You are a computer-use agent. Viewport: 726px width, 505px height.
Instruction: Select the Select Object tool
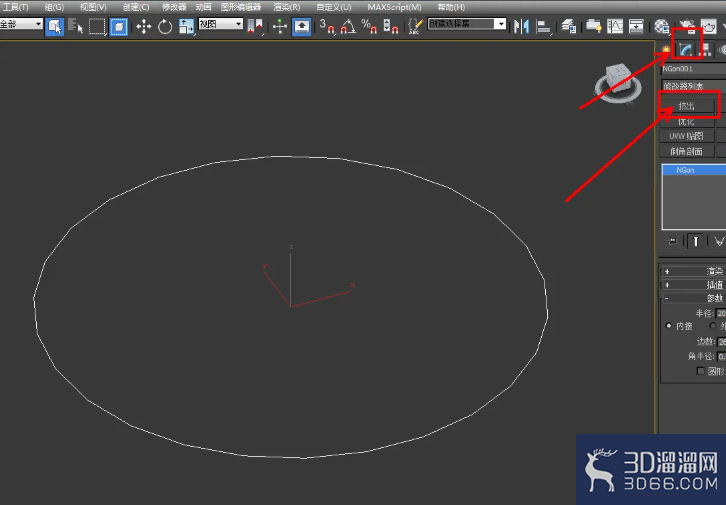click(x=54, y=26)
